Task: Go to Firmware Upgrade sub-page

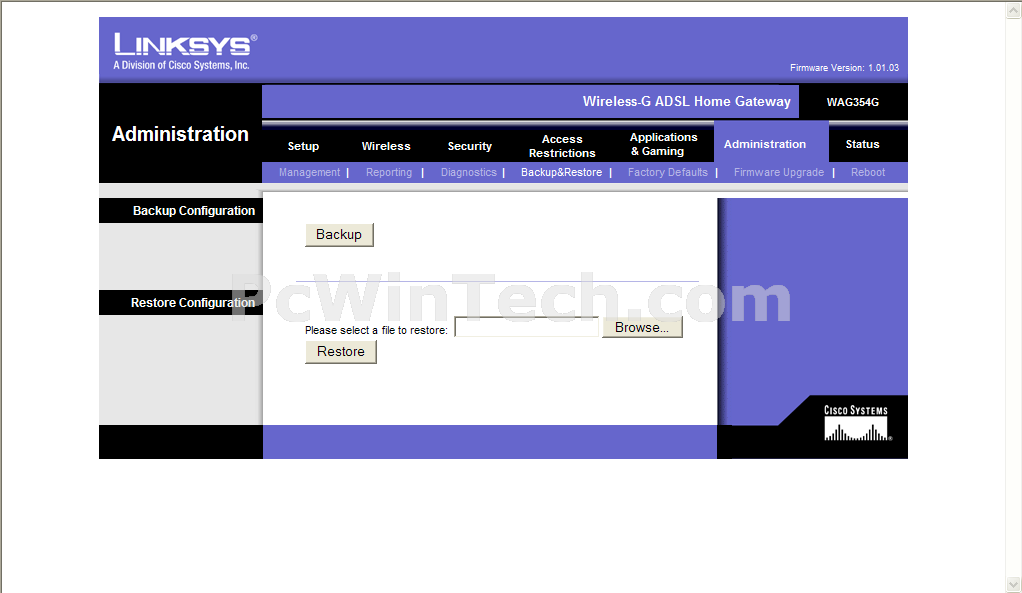Action: [779, 172]
